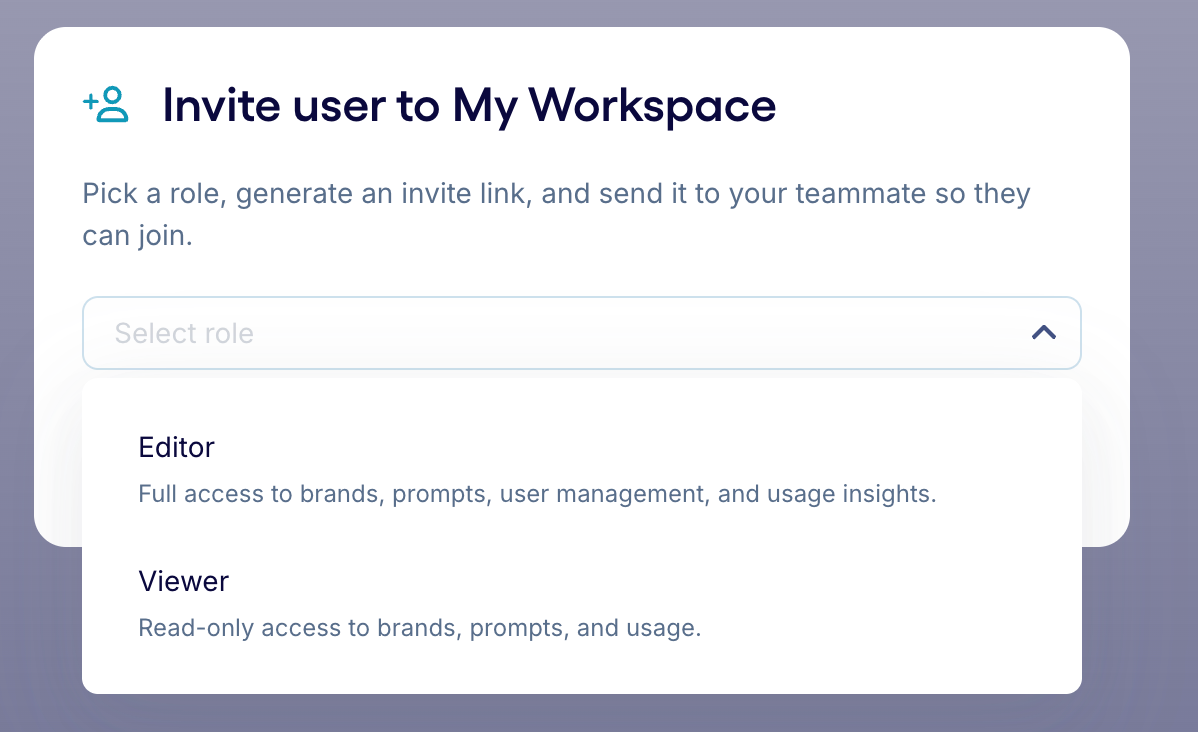
Task: Select the word 'Viewer' in the dropdown list
Action: click(x=183, y=581)
